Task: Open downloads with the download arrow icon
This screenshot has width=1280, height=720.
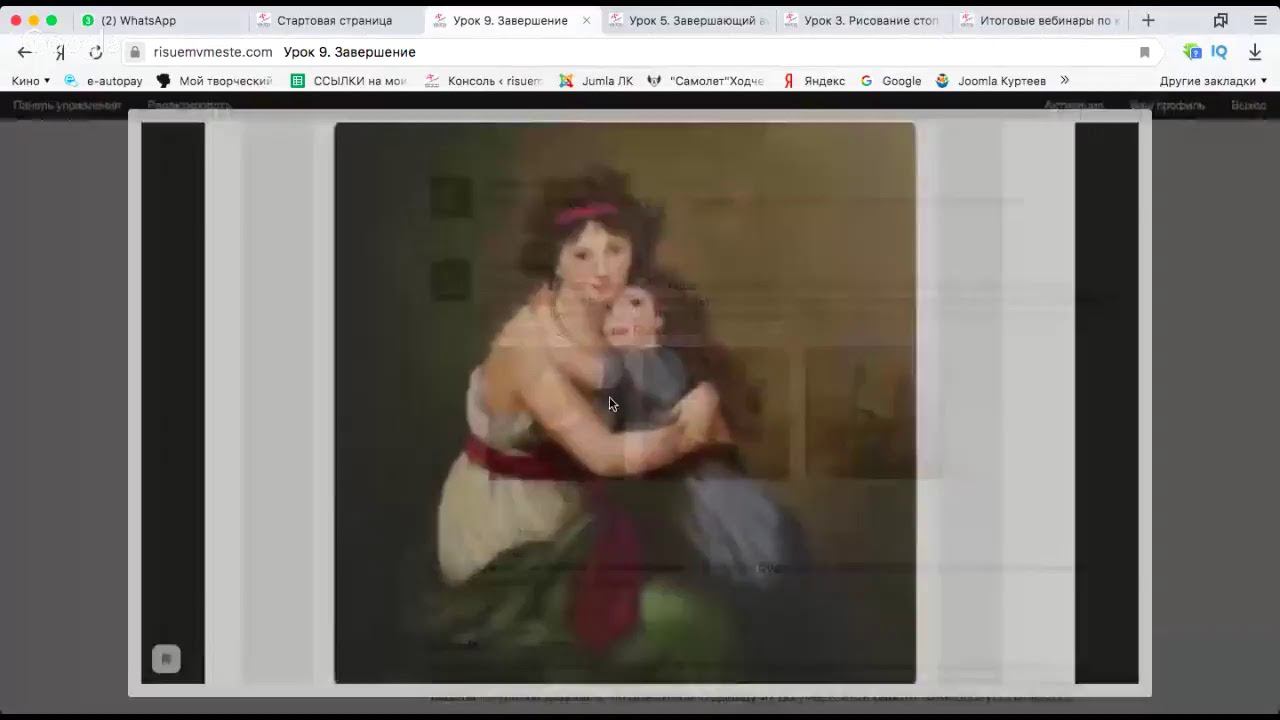Action: coord(1255,52)
